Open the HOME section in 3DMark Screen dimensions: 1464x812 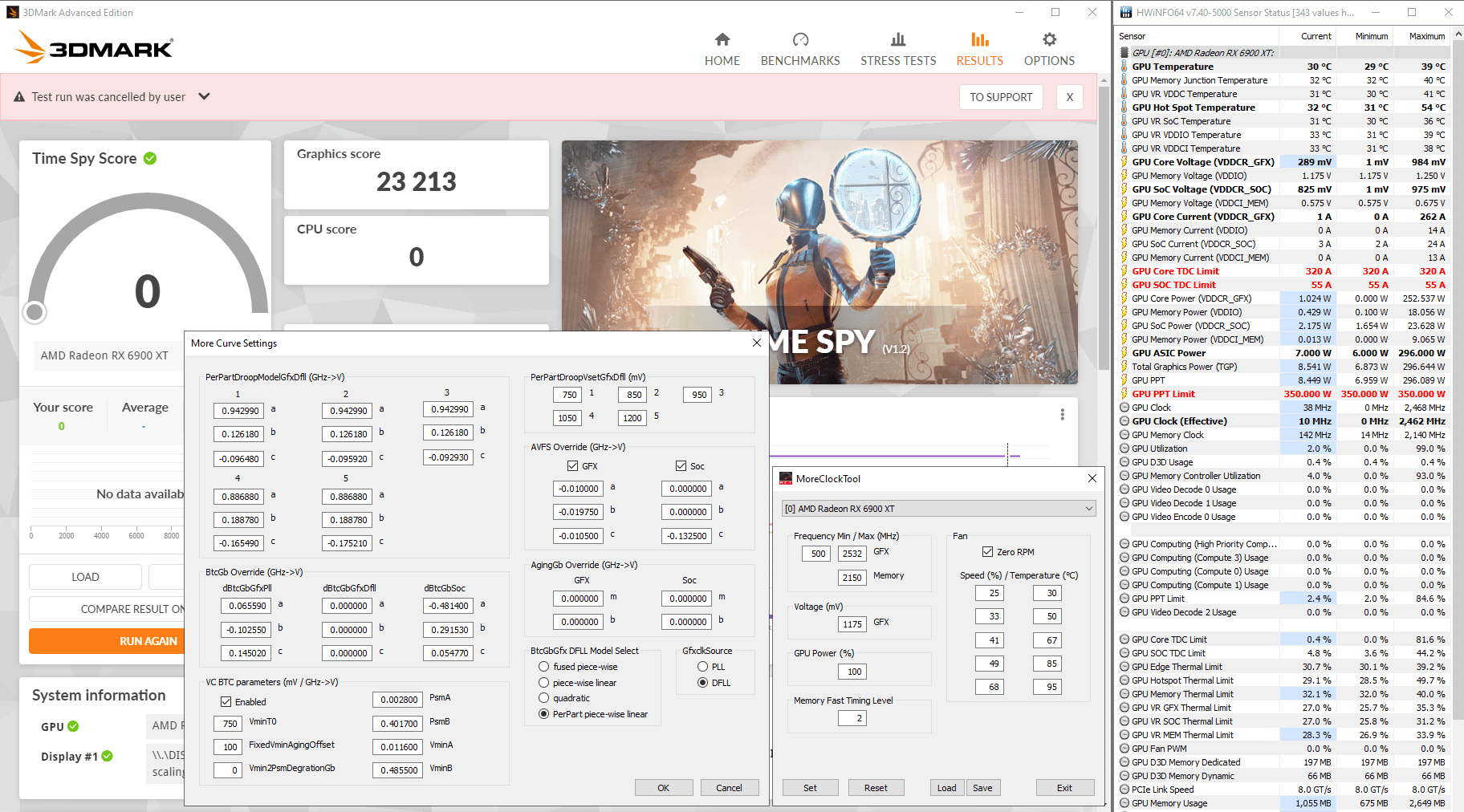[x=722, y=49]
